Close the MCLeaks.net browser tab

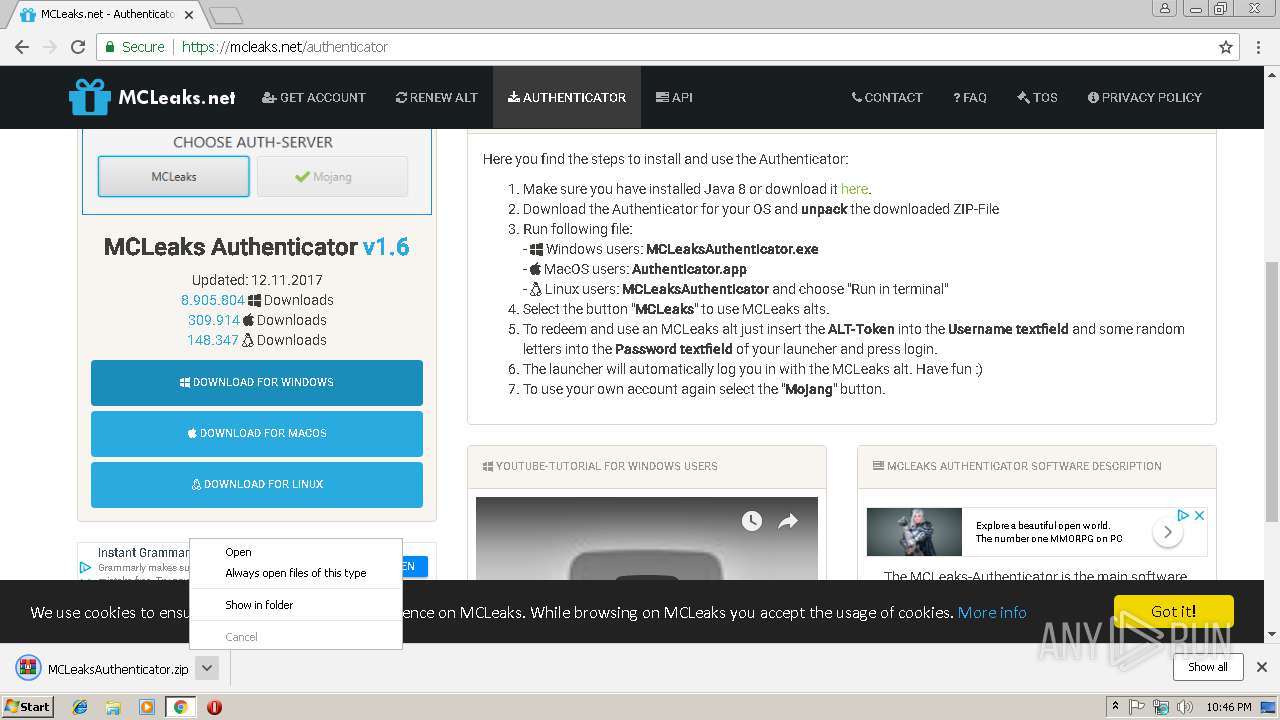click(x=189, y=14)
